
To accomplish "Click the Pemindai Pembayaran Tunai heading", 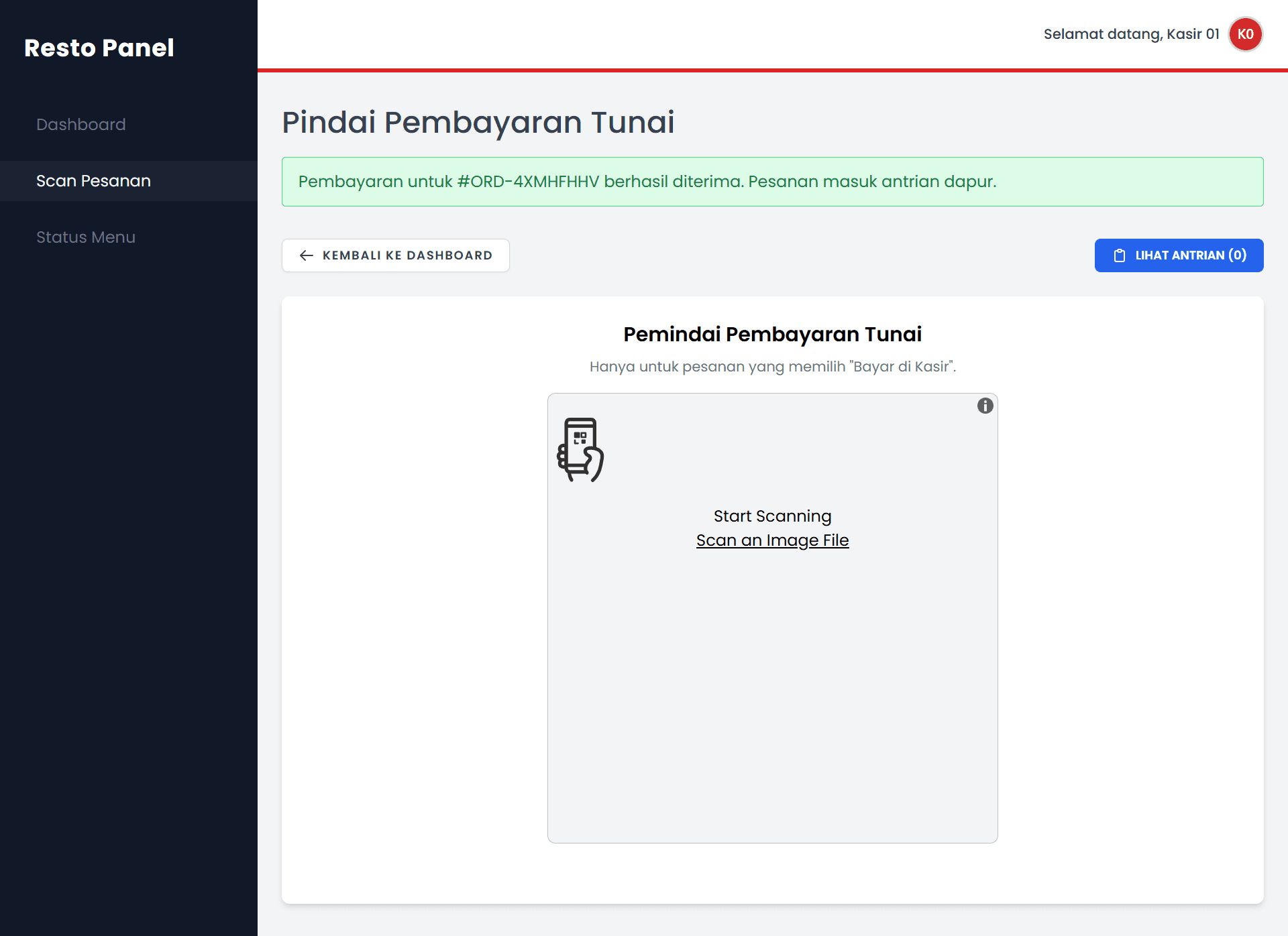I will tap(772, 333).
